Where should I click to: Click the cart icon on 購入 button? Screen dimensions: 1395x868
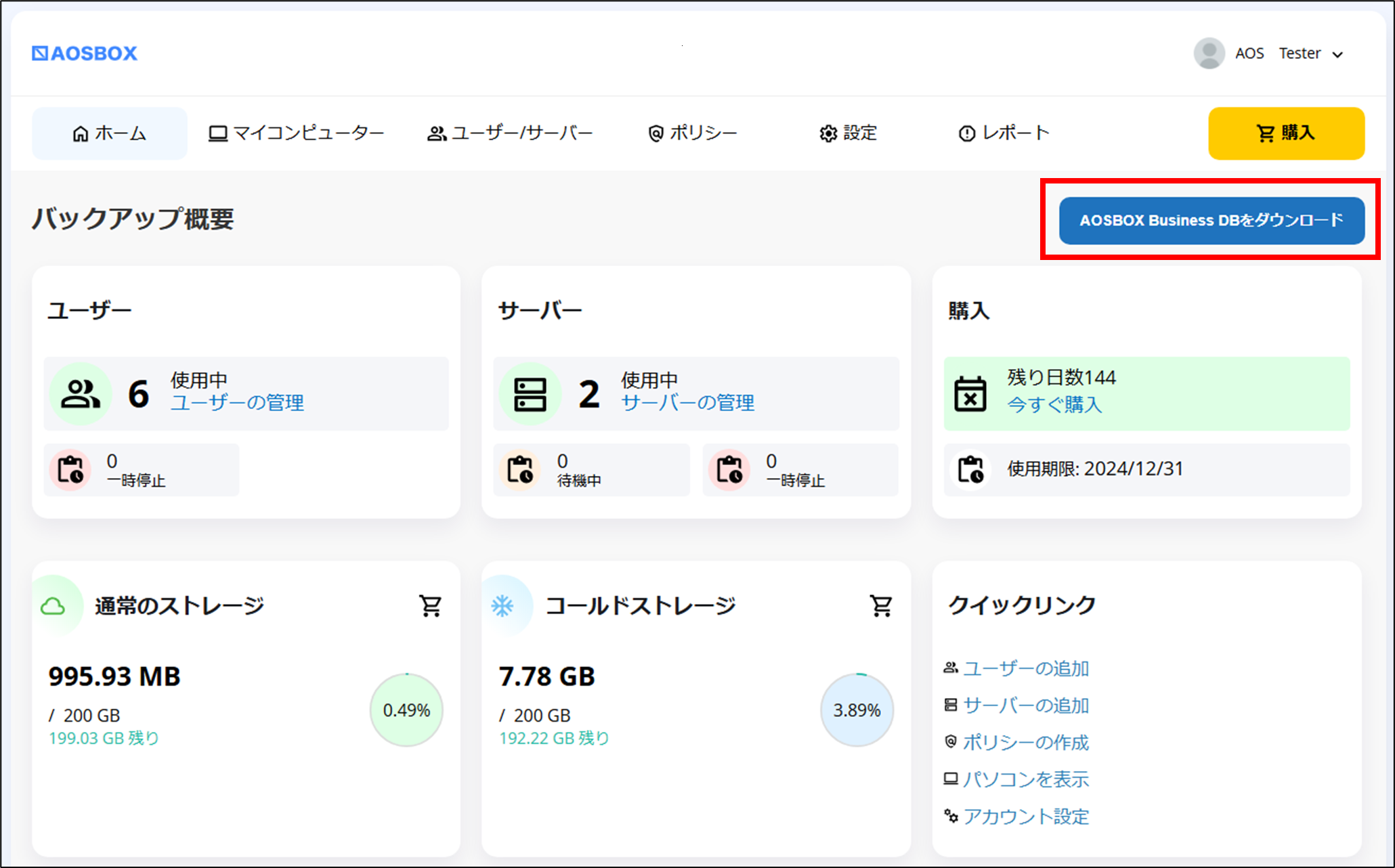1266,133
